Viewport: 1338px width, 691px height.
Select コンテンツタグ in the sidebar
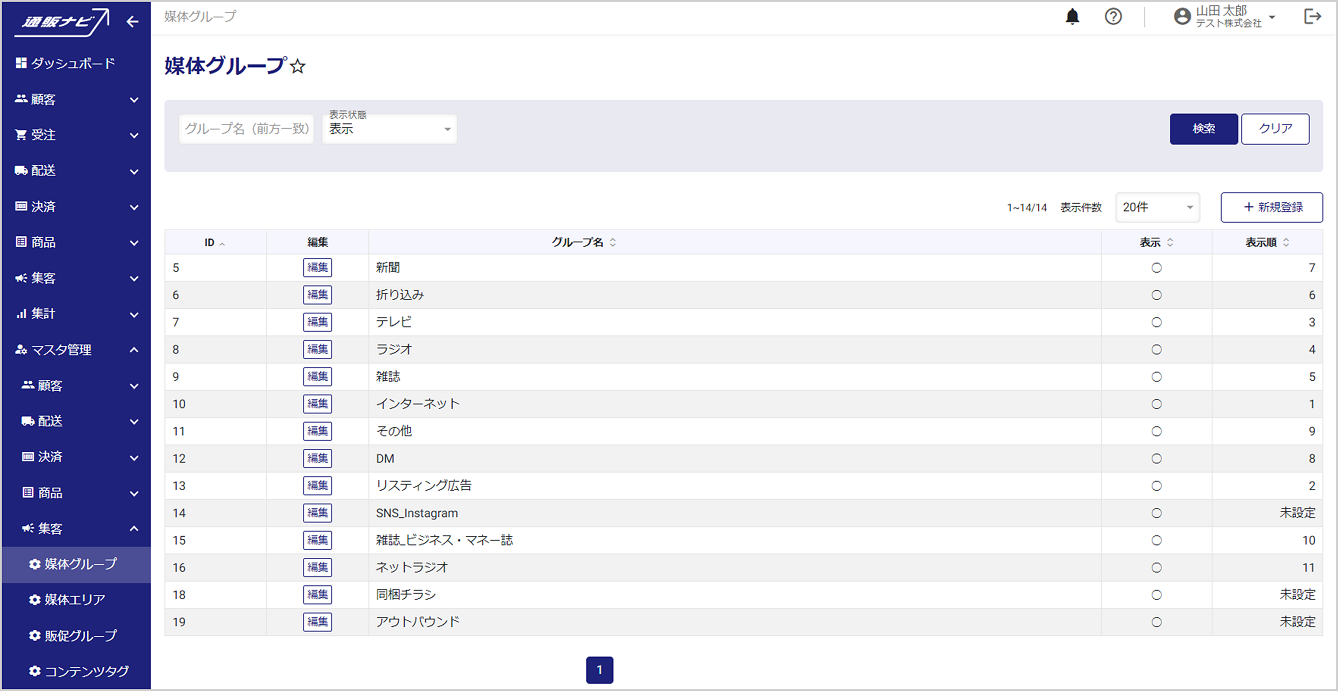(86, 671)
